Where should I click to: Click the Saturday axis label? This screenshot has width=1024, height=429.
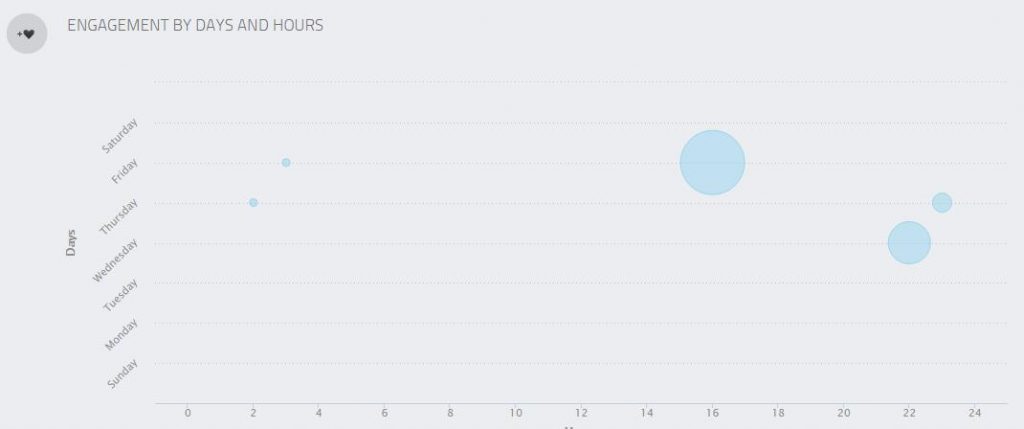pyautogui.click(x=121, y=135)
